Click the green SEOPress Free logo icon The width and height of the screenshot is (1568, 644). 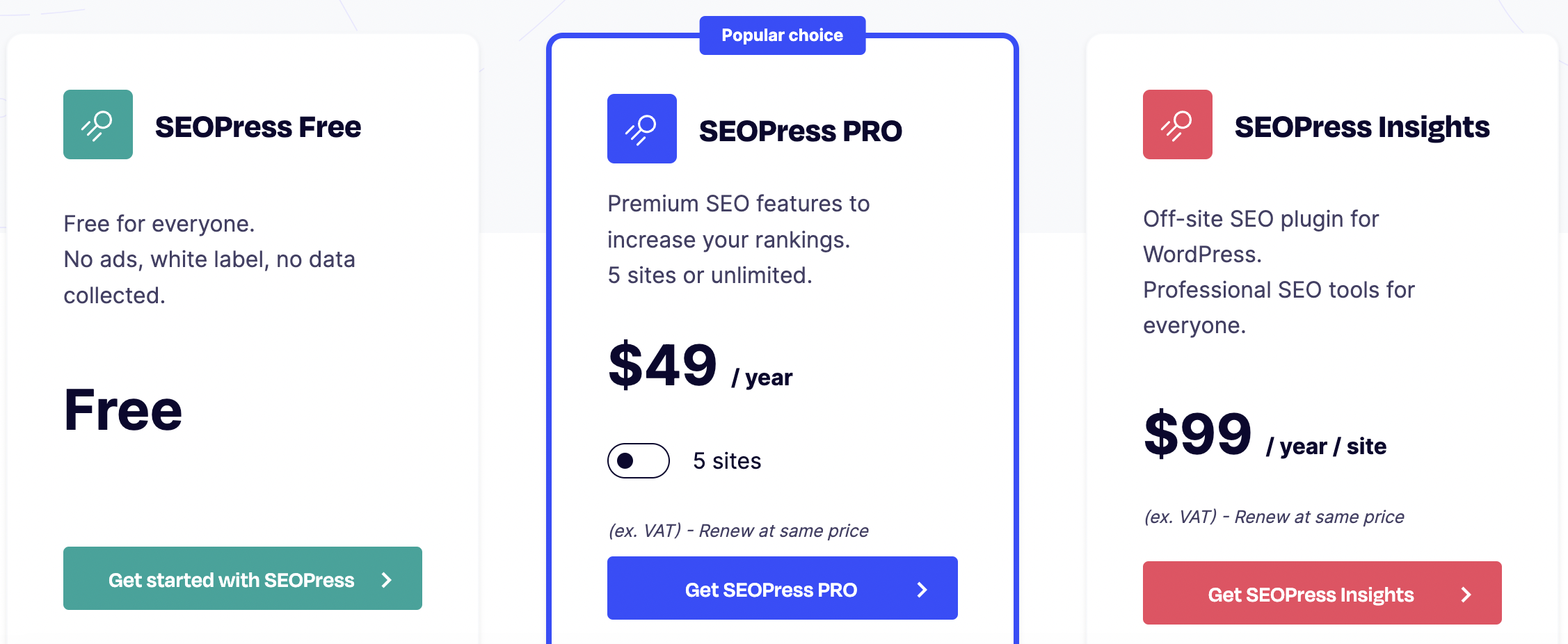click(x=98, y=124)
